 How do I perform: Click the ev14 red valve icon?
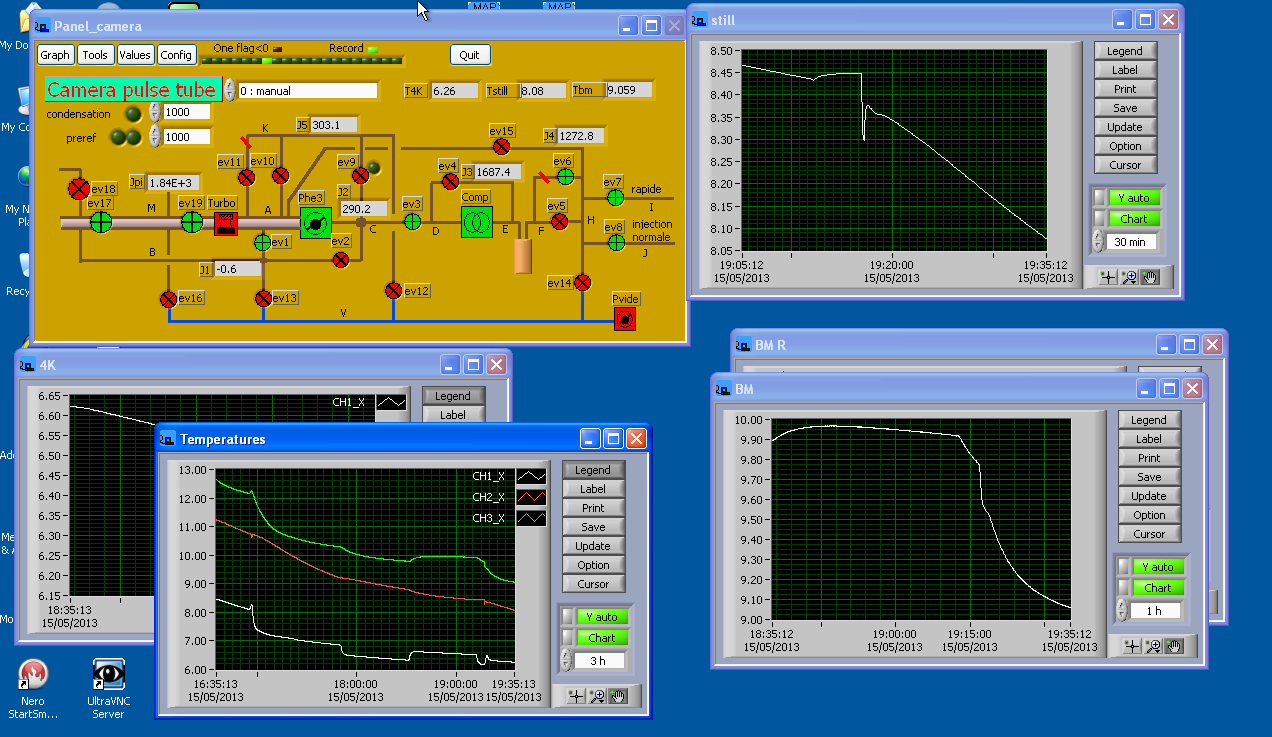click(582, 282)
